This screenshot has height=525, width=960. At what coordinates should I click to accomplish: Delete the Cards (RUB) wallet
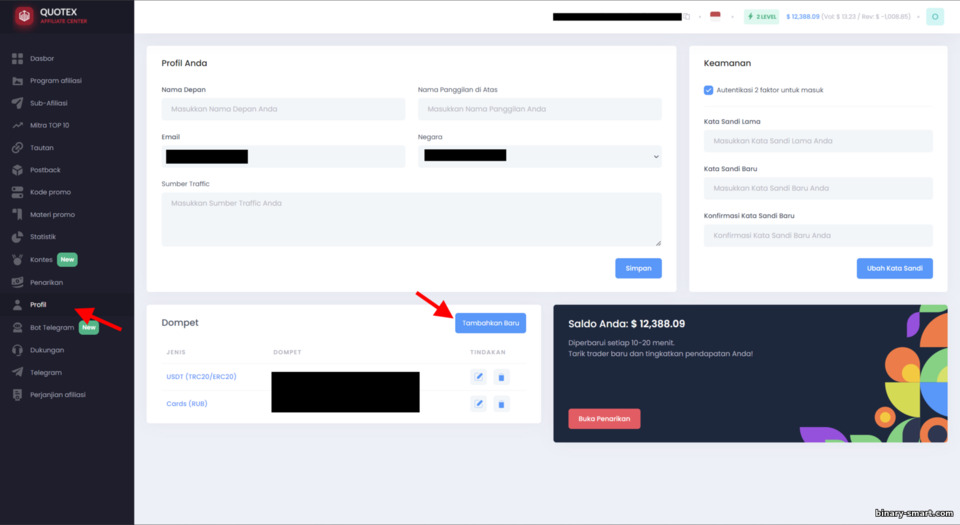(501, 404)
